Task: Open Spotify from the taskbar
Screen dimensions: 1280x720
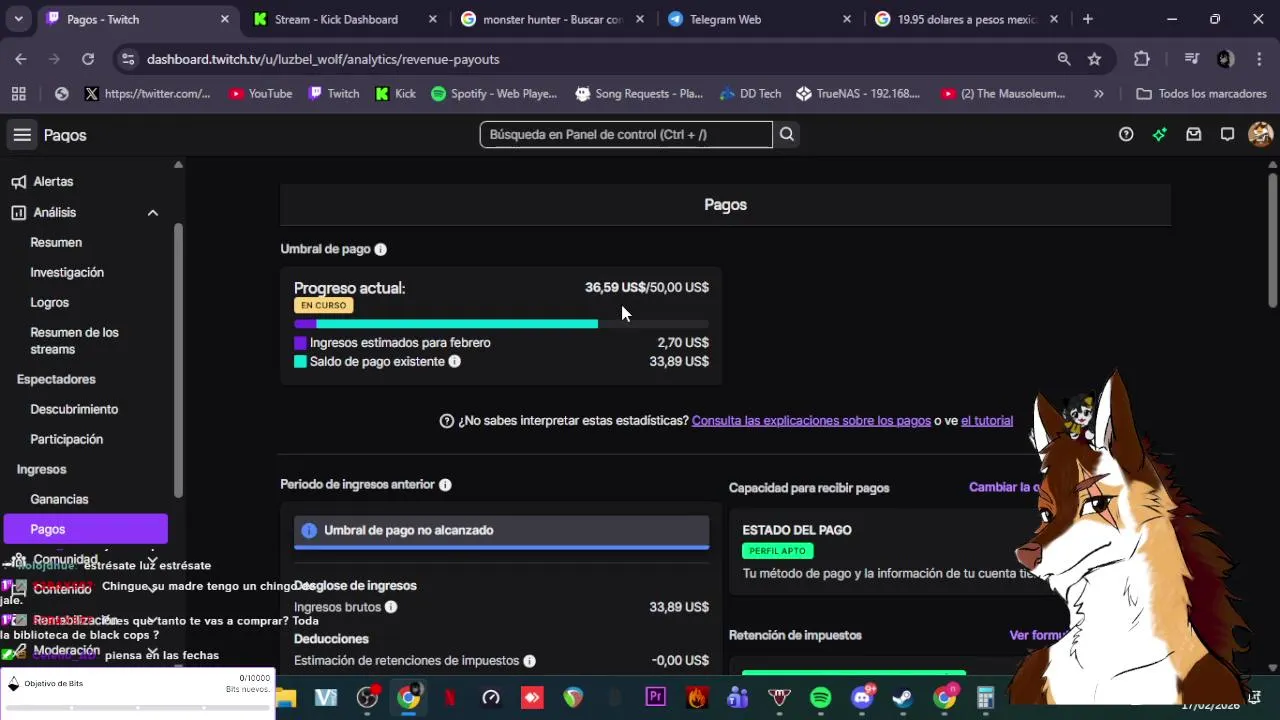Action: pos(820,697)
